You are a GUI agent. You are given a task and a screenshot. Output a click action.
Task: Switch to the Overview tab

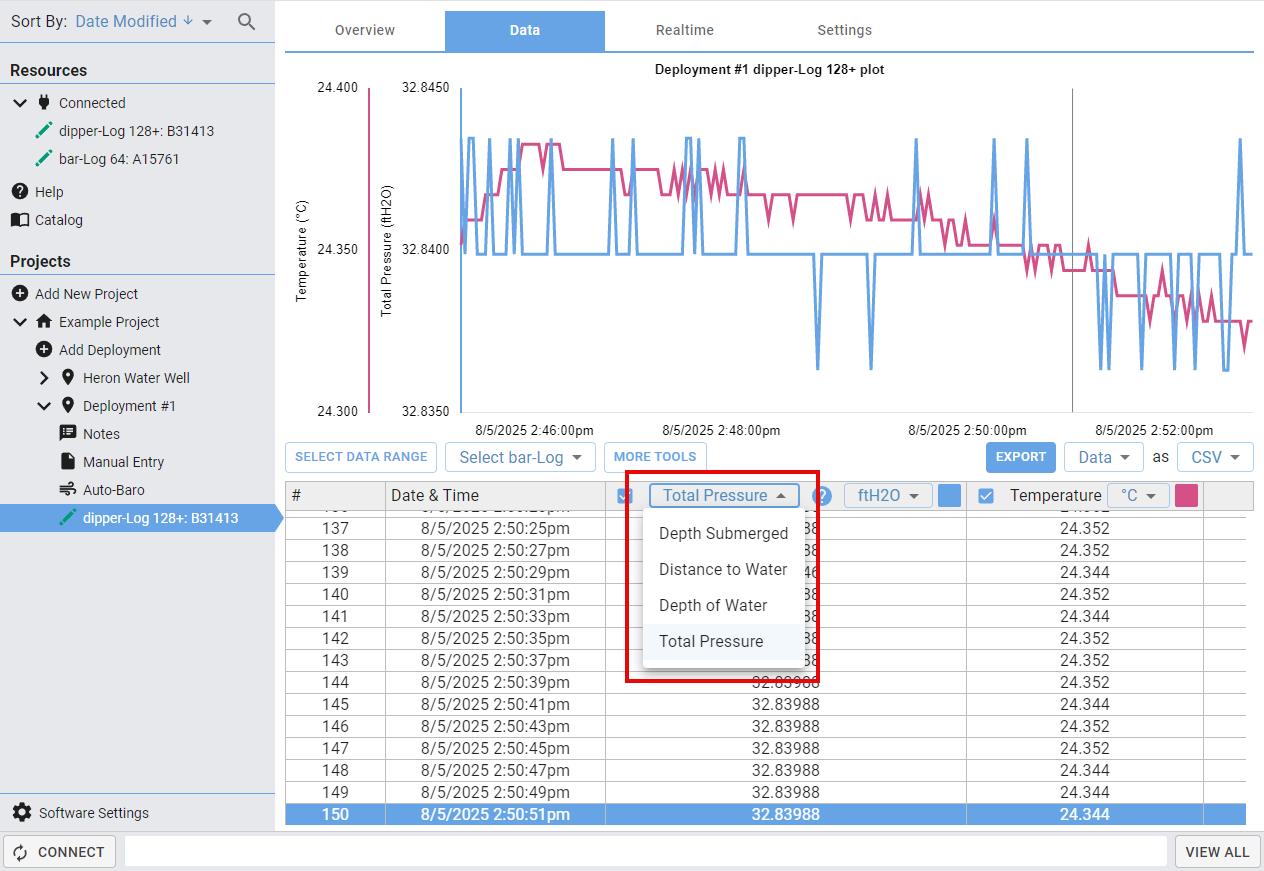[365, 30]
